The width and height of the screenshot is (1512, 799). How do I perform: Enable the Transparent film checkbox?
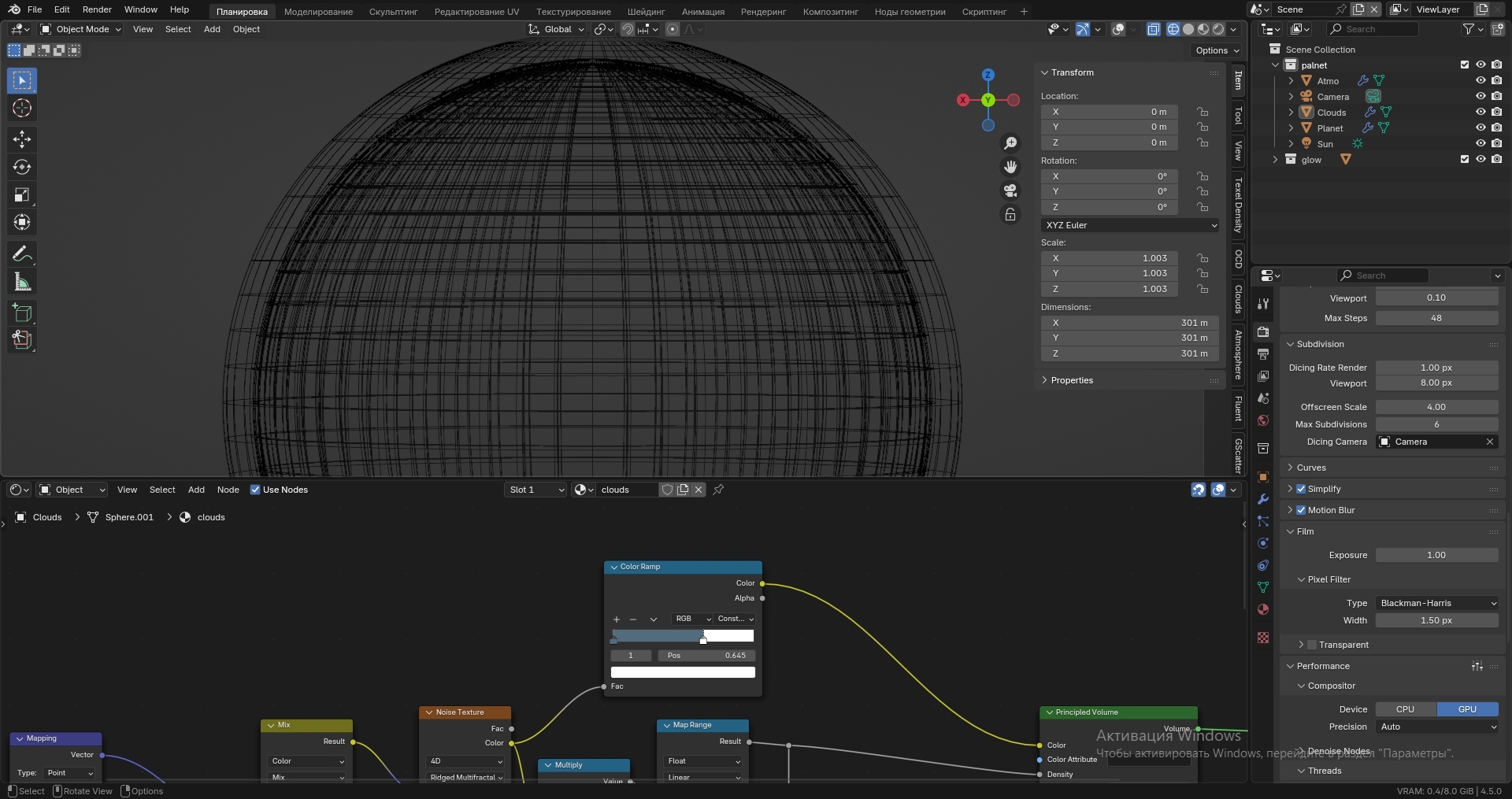coord(1312,645)
